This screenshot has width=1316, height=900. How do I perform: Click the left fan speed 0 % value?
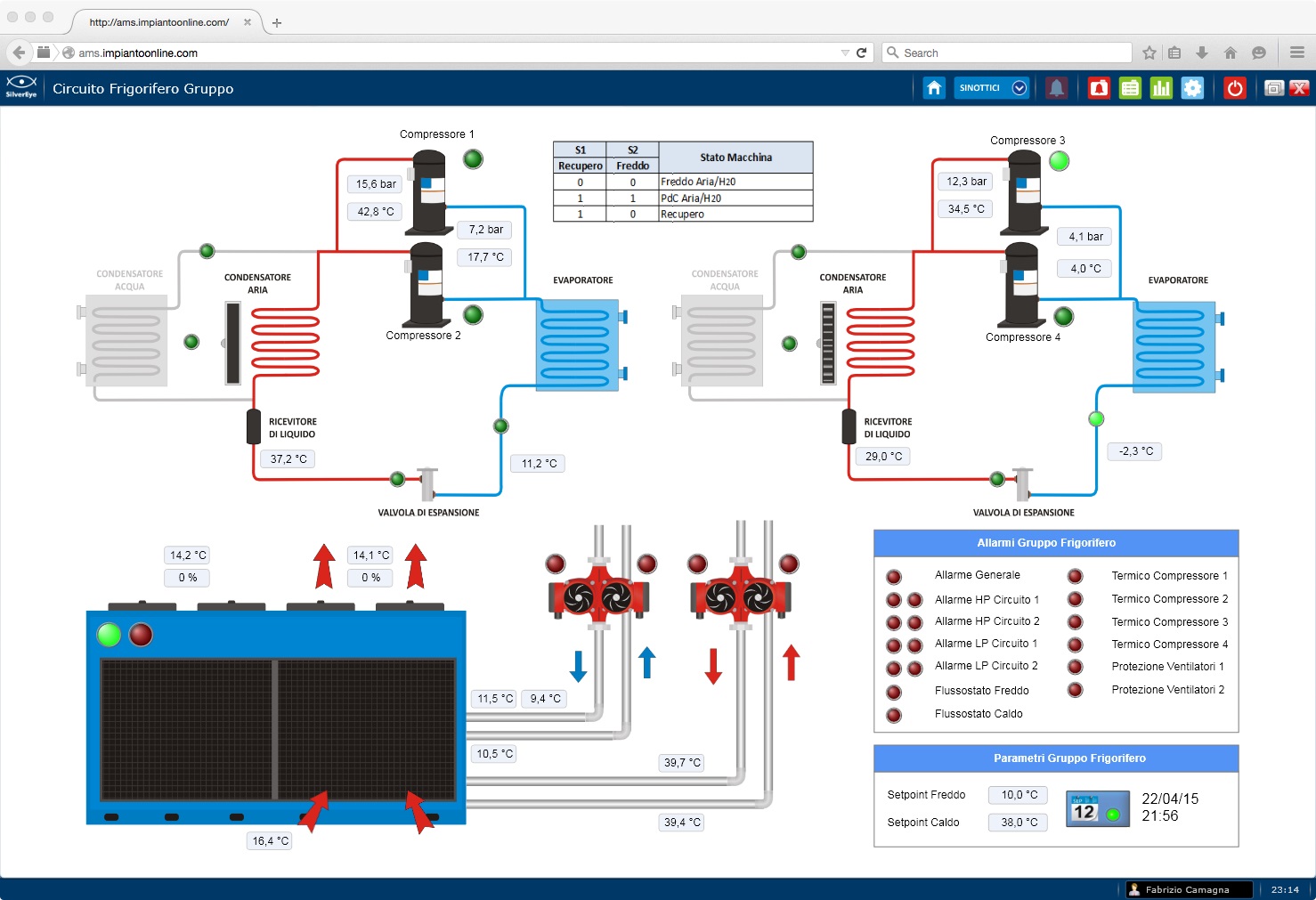point(187,578)
